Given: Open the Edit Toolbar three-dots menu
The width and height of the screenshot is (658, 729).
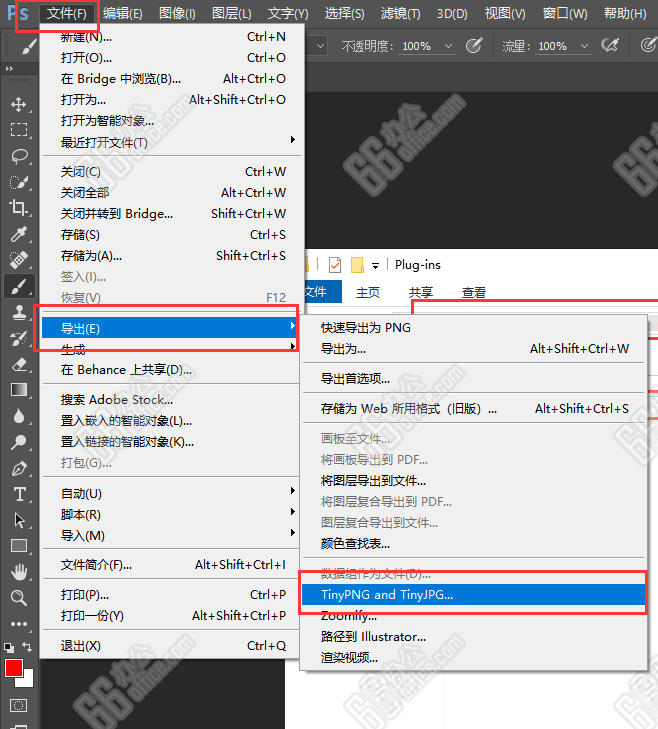Looking at the screenshot, I should [19, 624].
